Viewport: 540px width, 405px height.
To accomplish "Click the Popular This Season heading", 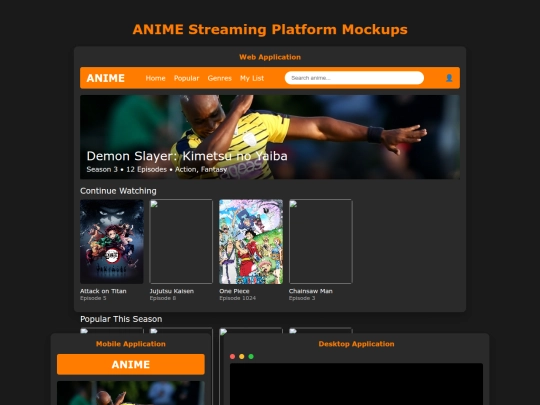I will click(121, 319).
